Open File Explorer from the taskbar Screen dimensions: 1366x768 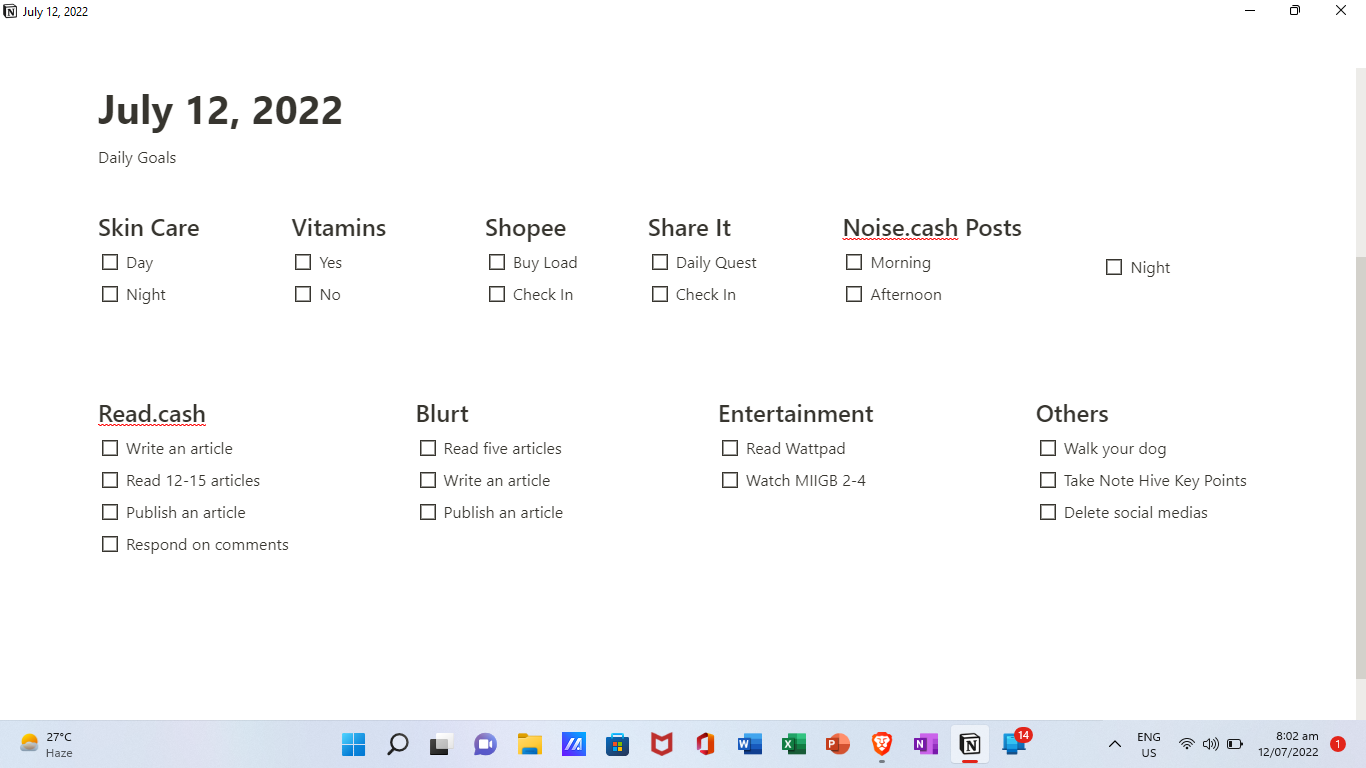(529, 744)
